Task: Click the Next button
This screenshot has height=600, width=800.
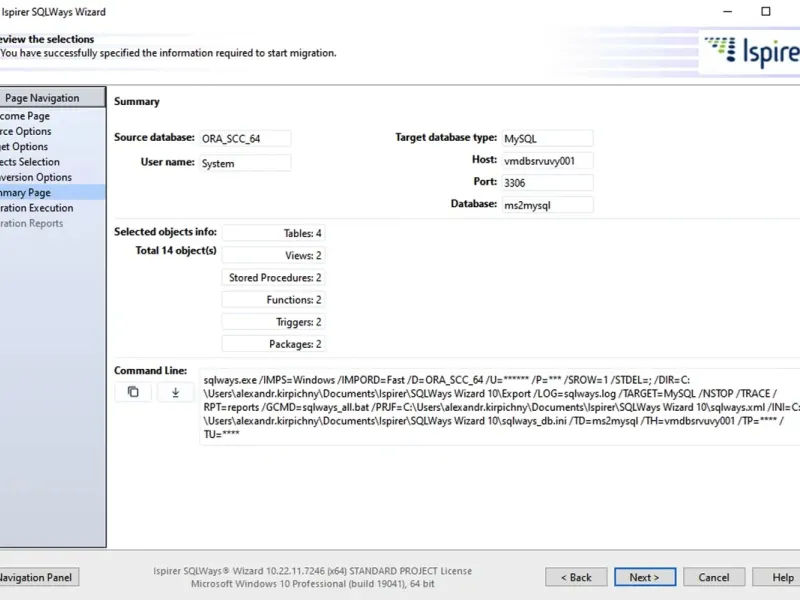Action: pos(645,577)
